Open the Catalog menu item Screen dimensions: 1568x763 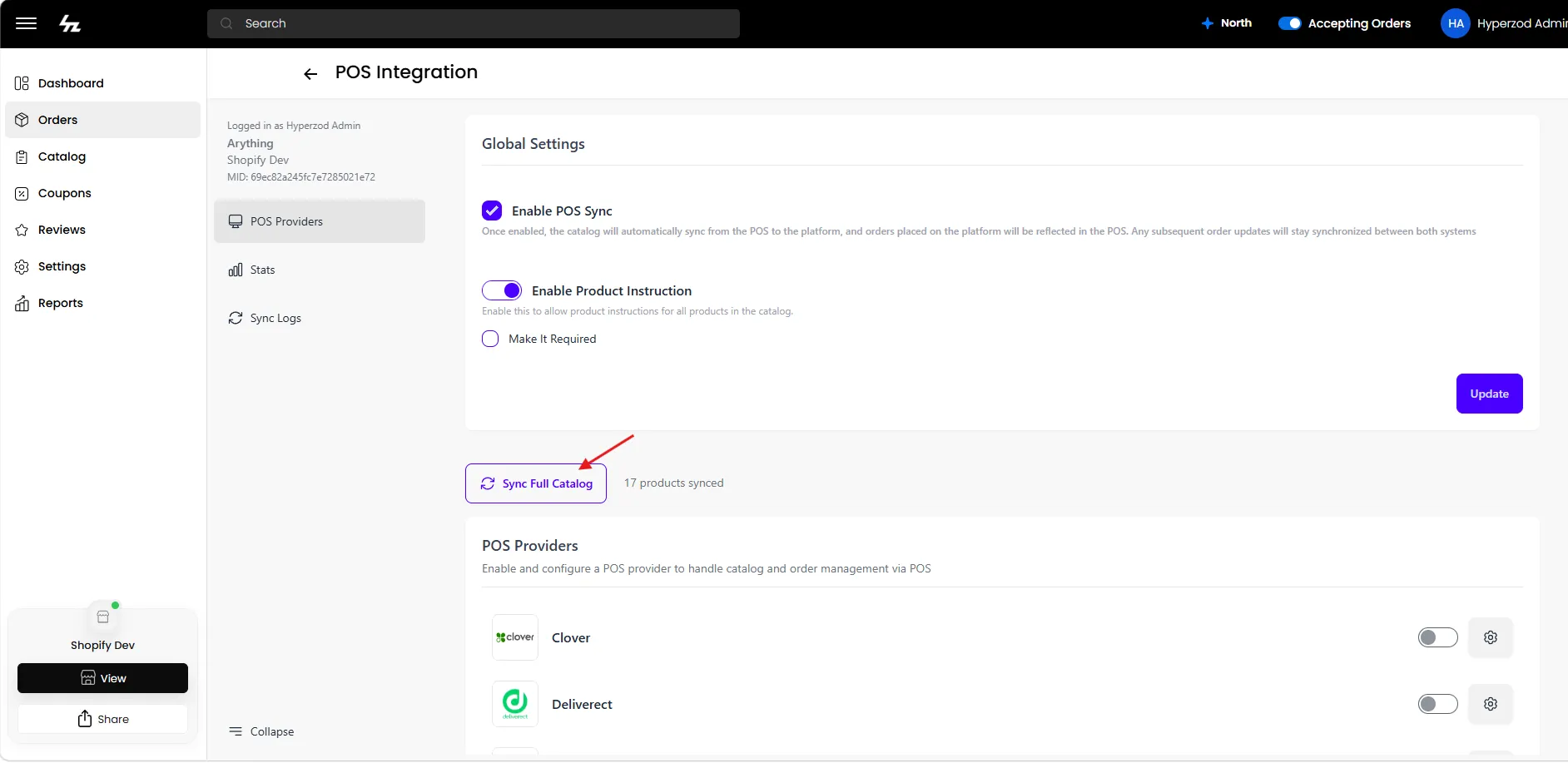103,156
